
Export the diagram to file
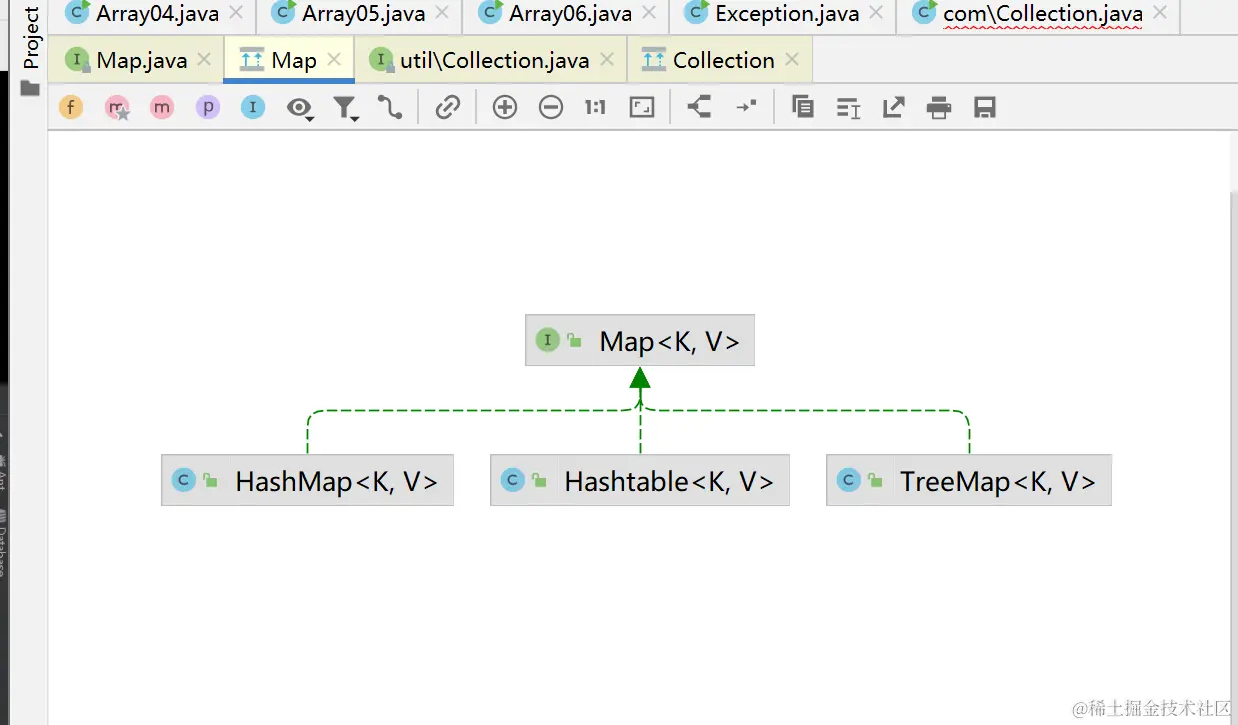click(893, 107)
